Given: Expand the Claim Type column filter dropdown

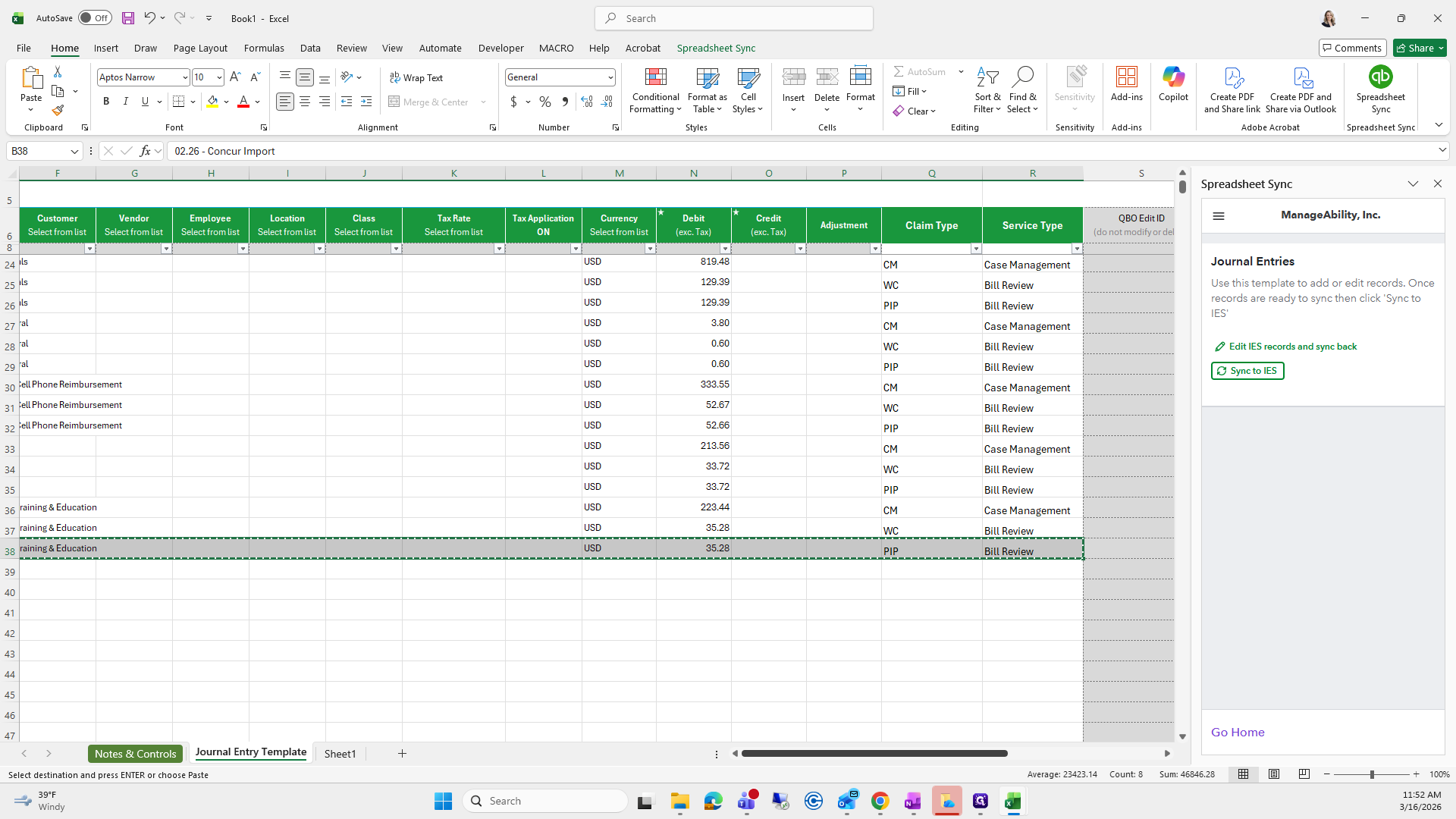Looking at the screenshot, I should pyautogui.click(x=975, y=249).
